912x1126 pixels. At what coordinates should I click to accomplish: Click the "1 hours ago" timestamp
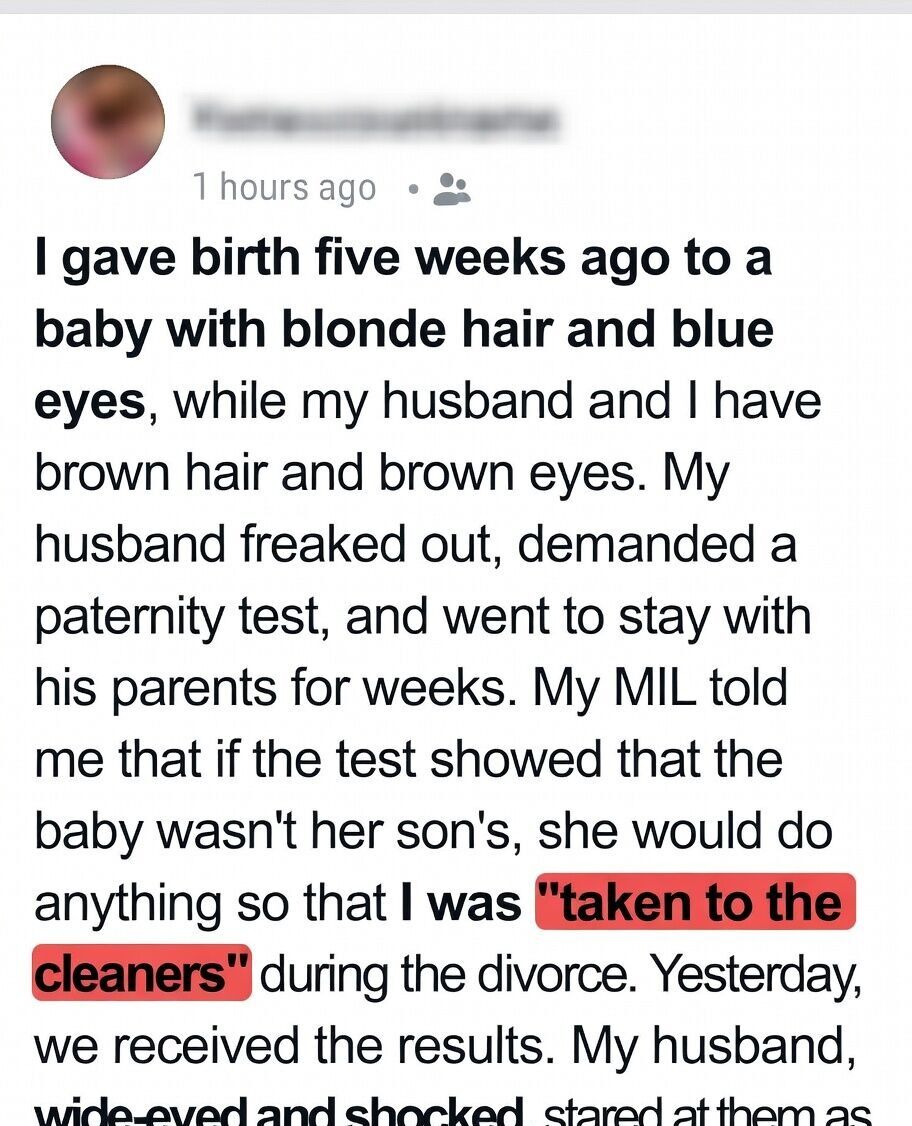[x=285, y=187]
